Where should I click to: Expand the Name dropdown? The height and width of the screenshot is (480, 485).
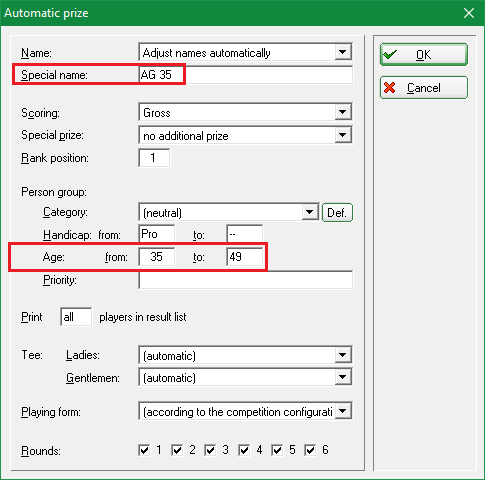(x=343, y=52)
